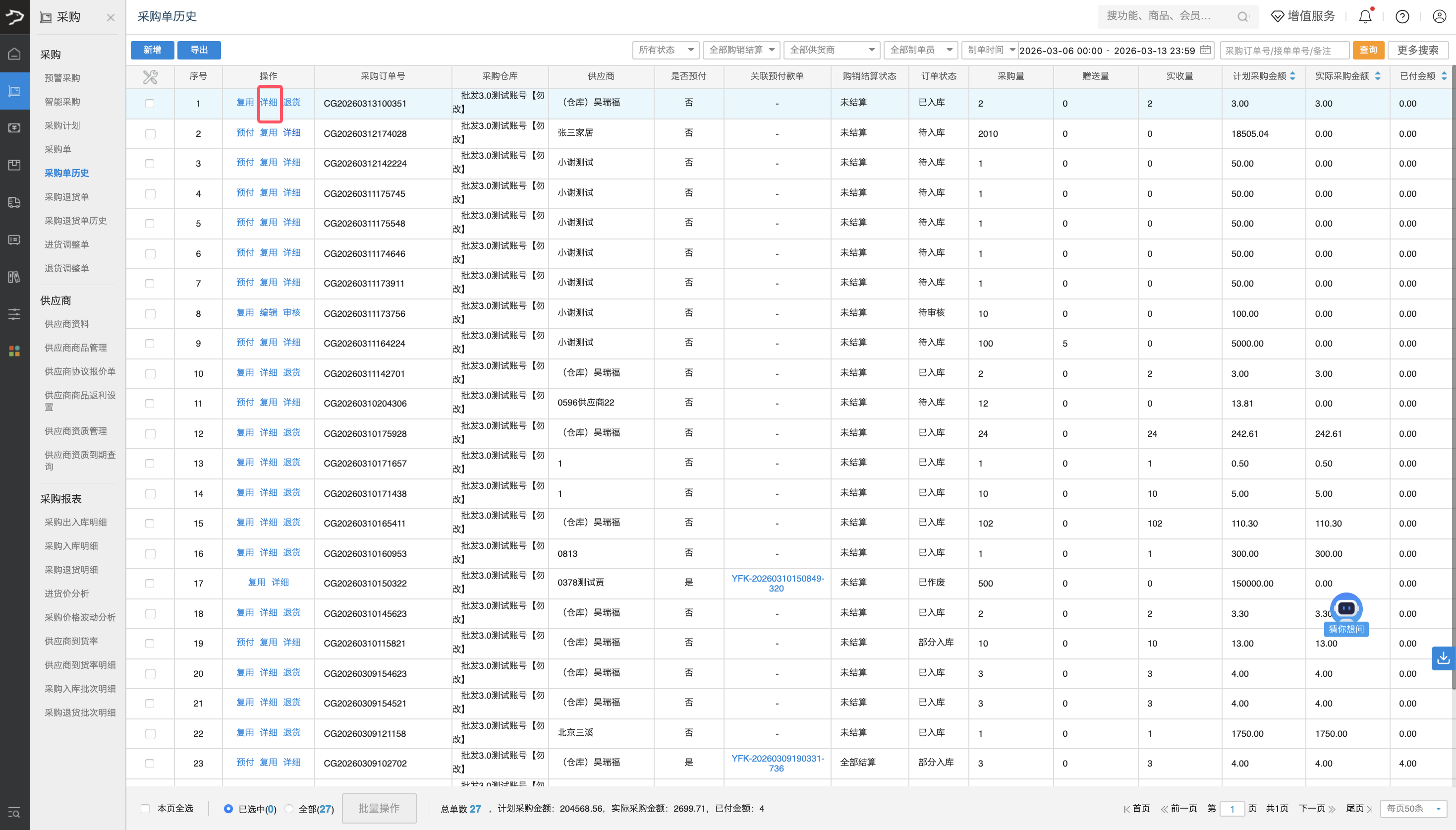The width and height of the screenshot is (1456, 830).
Task: Expand the 全部供货商 dropdown
Action: [831, 50]
